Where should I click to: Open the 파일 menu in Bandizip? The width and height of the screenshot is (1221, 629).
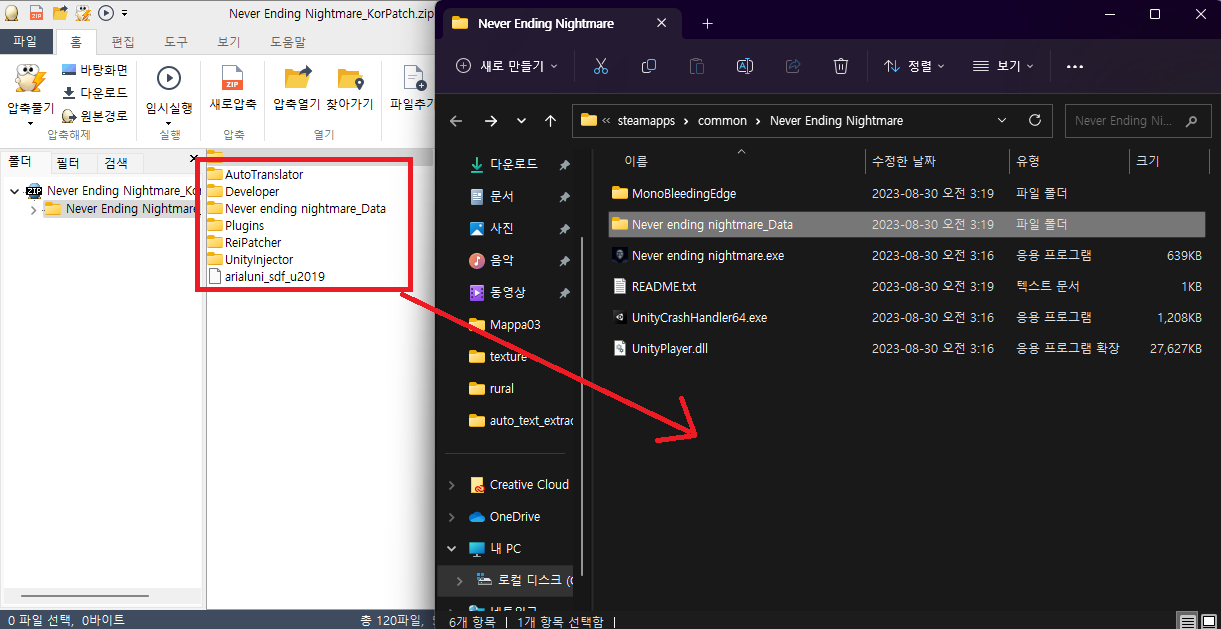(x=24, y=42)
